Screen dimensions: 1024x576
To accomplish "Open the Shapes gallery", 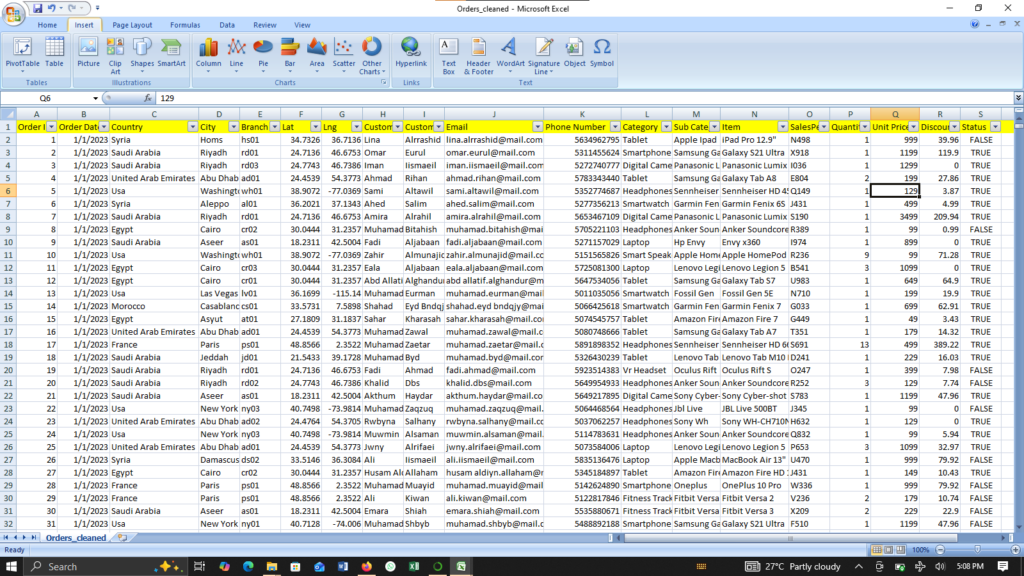I will click(x=142, y=56).
